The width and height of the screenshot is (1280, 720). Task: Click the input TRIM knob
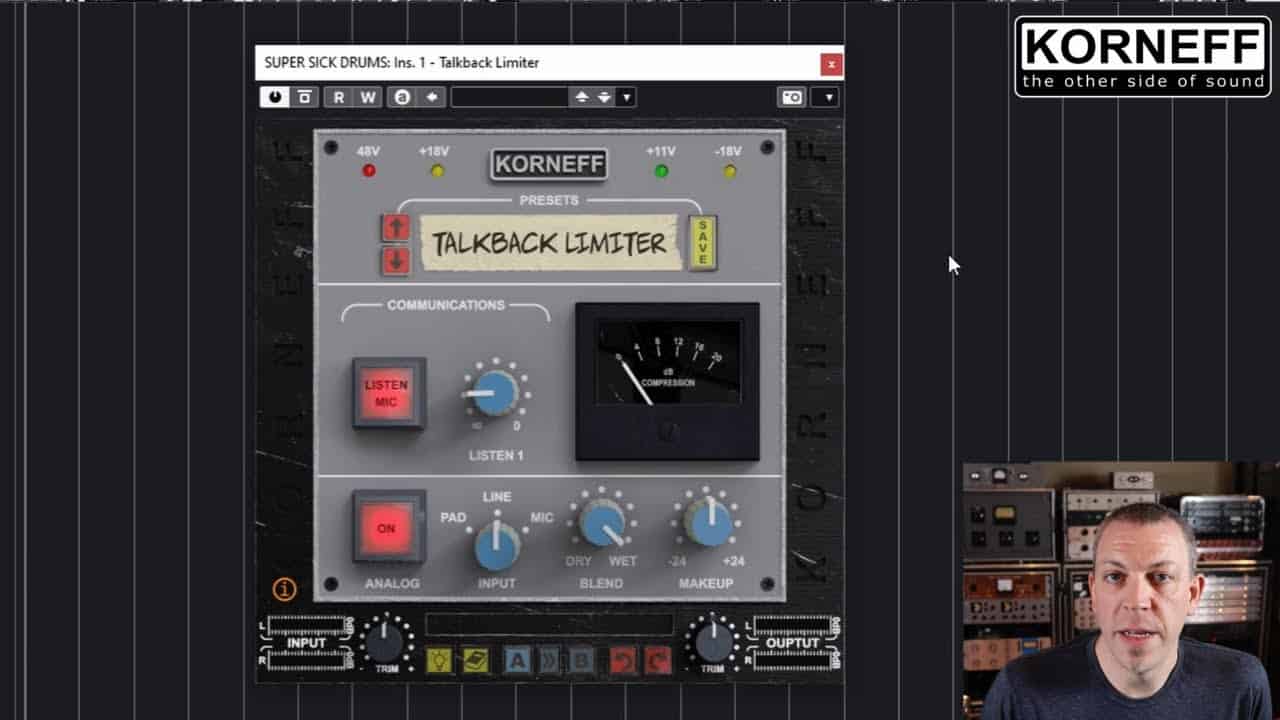[385, 643]
